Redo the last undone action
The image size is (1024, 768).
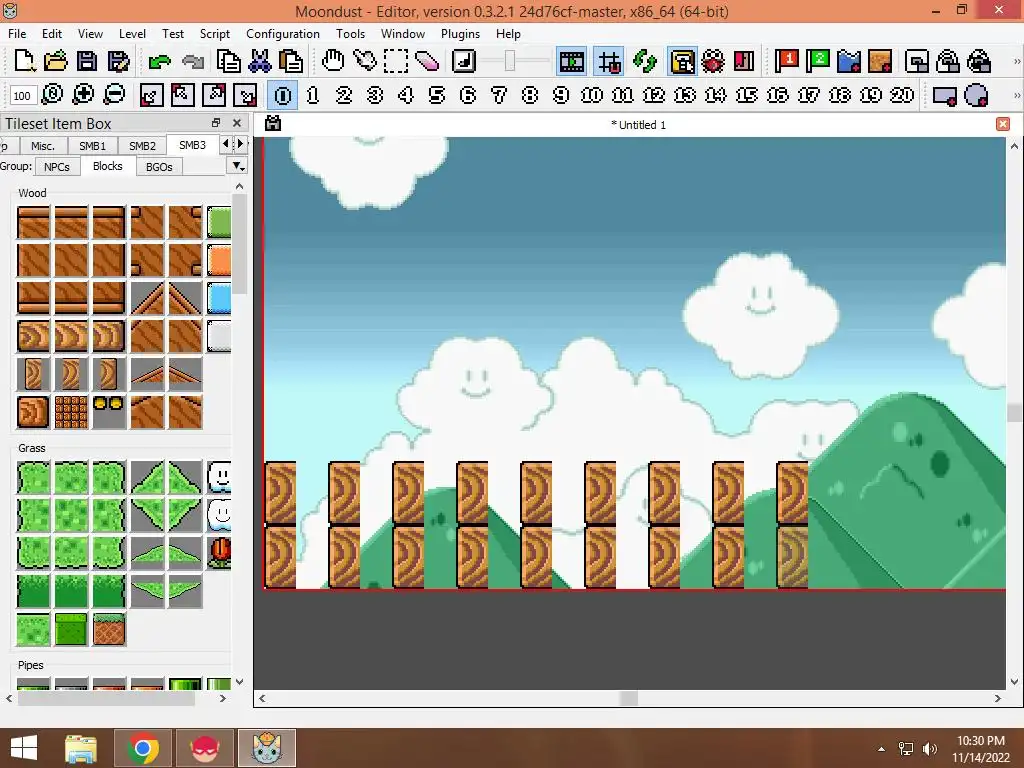coord(193,62)
